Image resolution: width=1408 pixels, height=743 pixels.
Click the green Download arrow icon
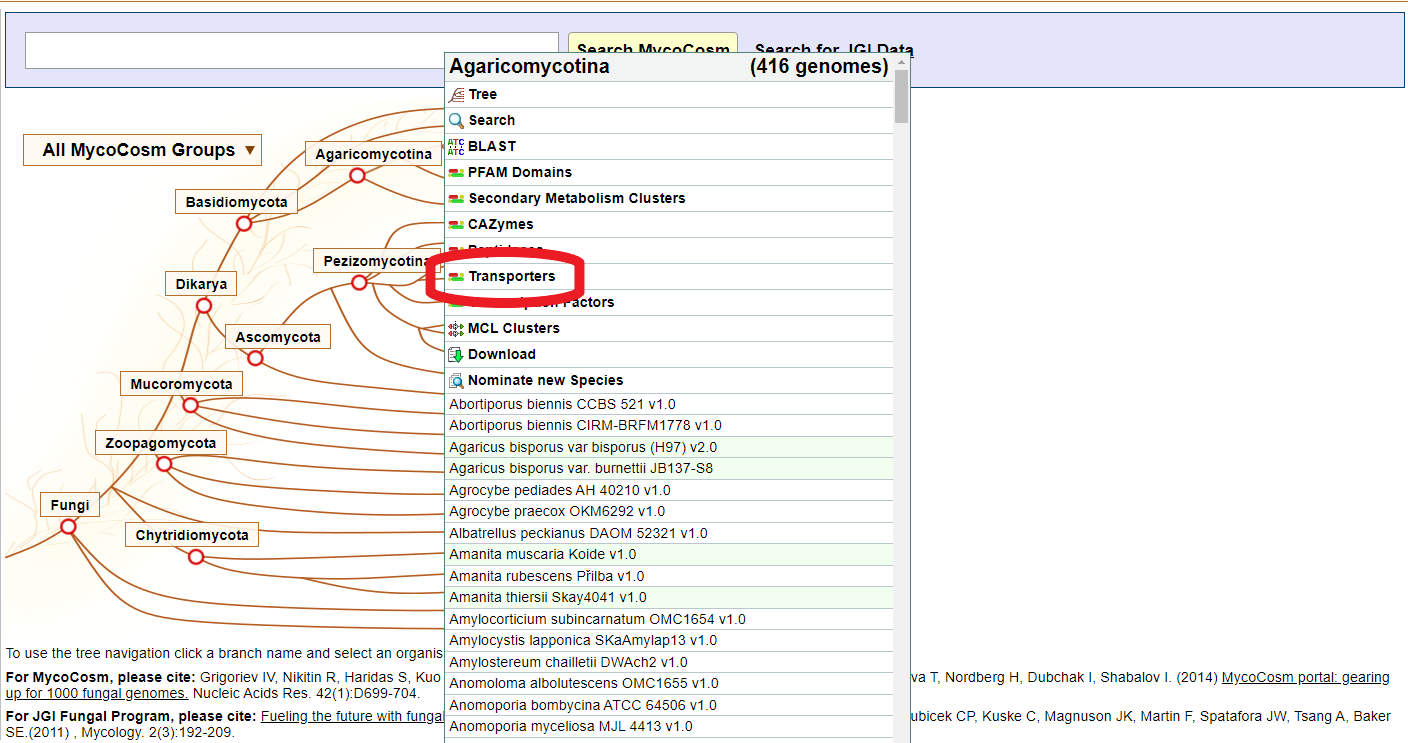[456, 354]
